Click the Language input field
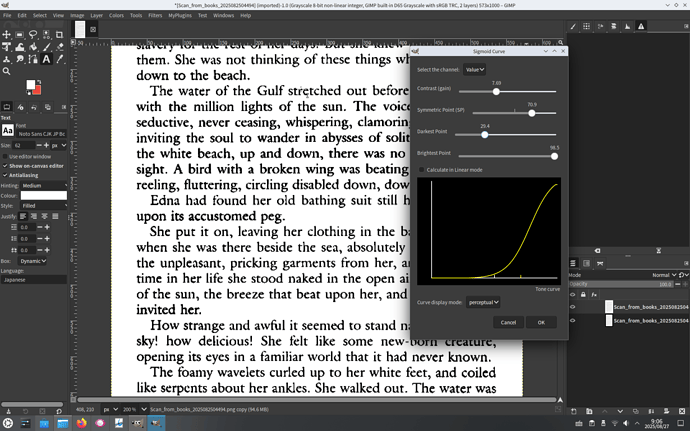 pyautogui.click(x=33, y=280)
